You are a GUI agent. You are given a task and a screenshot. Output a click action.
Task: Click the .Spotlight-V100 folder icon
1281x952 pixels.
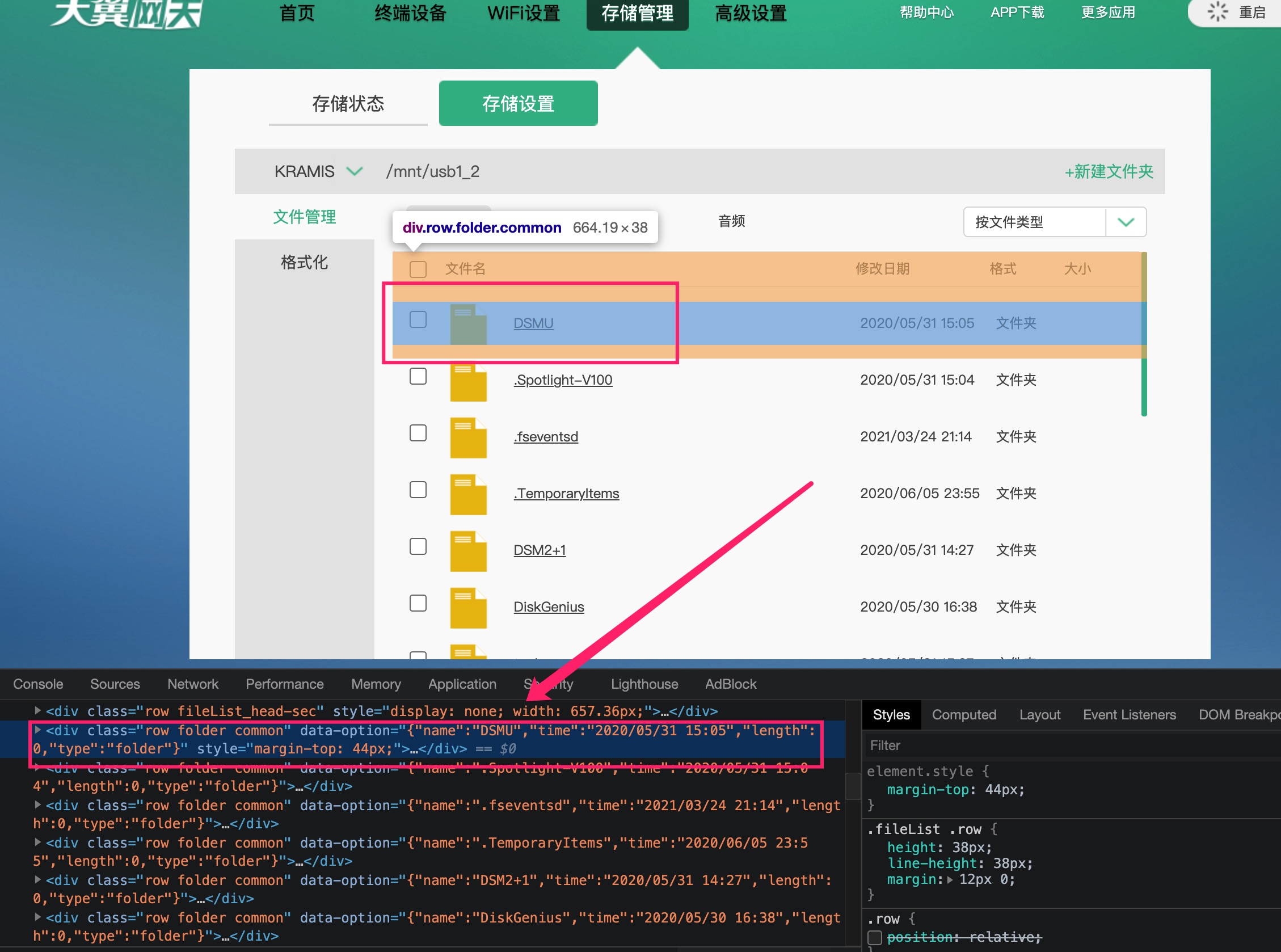pos(468,381)
